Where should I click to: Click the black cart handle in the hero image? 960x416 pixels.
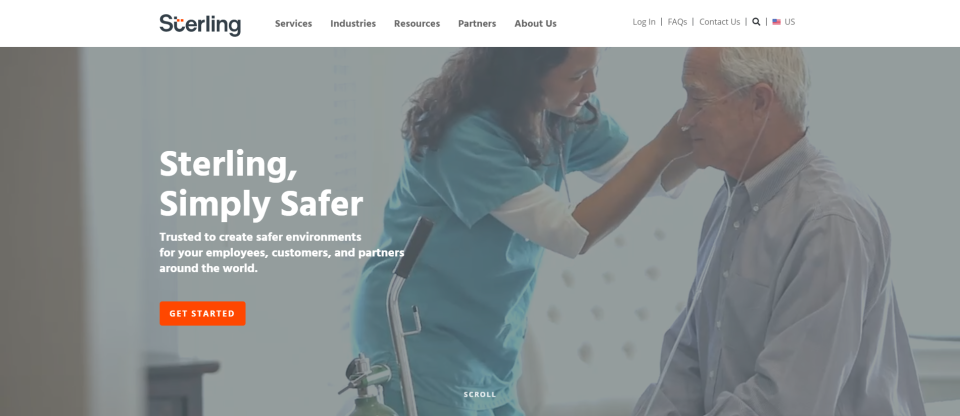coord(413,247)
